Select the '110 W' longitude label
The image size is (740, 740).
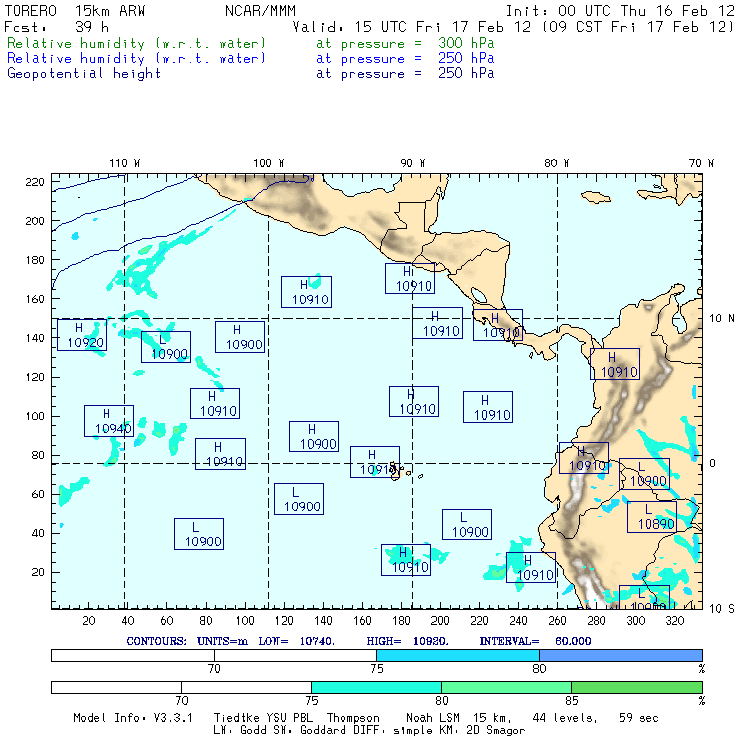pyautogui.click(x=125, y=163)
